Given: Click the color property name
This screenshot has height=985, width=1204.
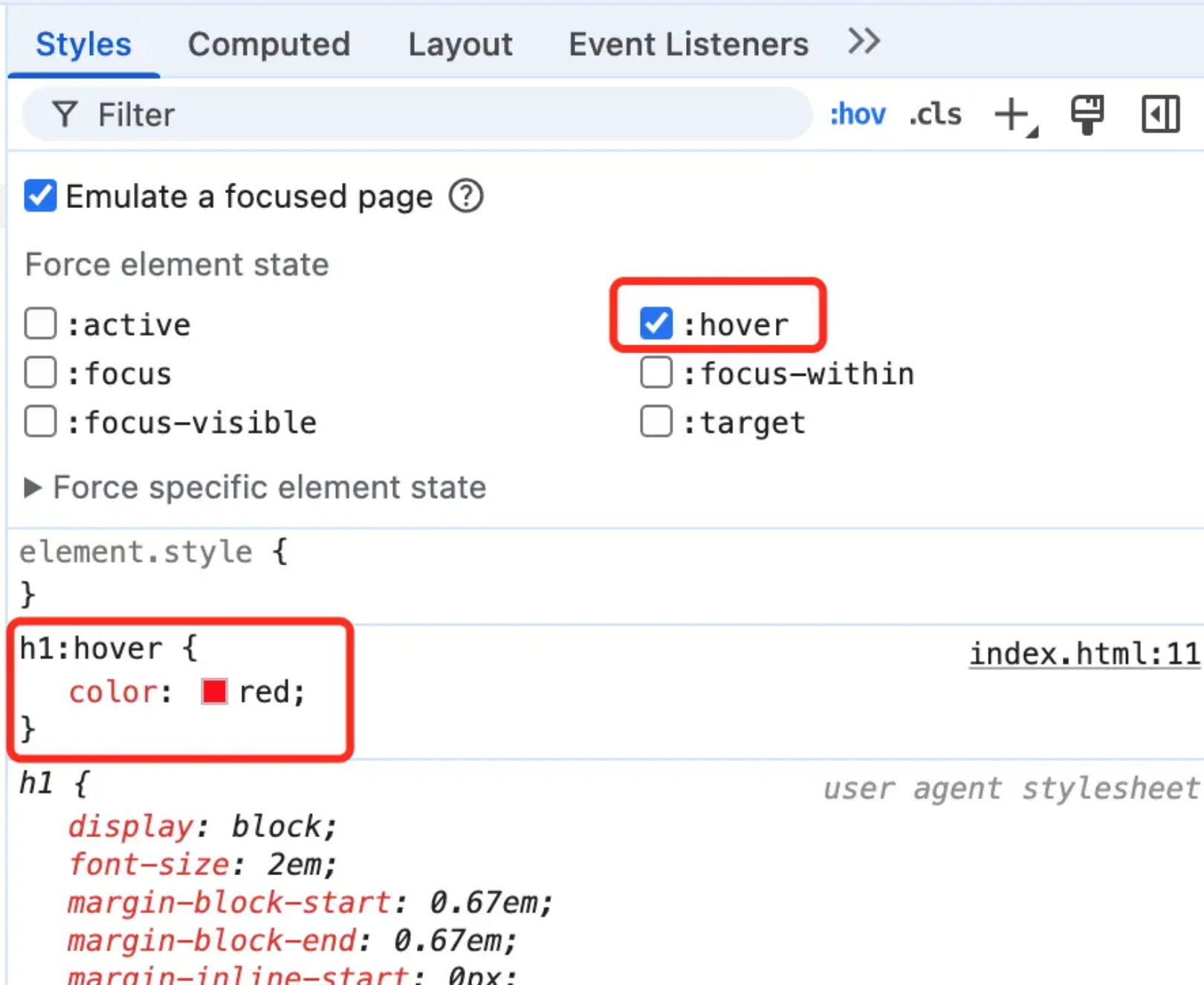Looking at the screenshot, I should coord(114,692).
